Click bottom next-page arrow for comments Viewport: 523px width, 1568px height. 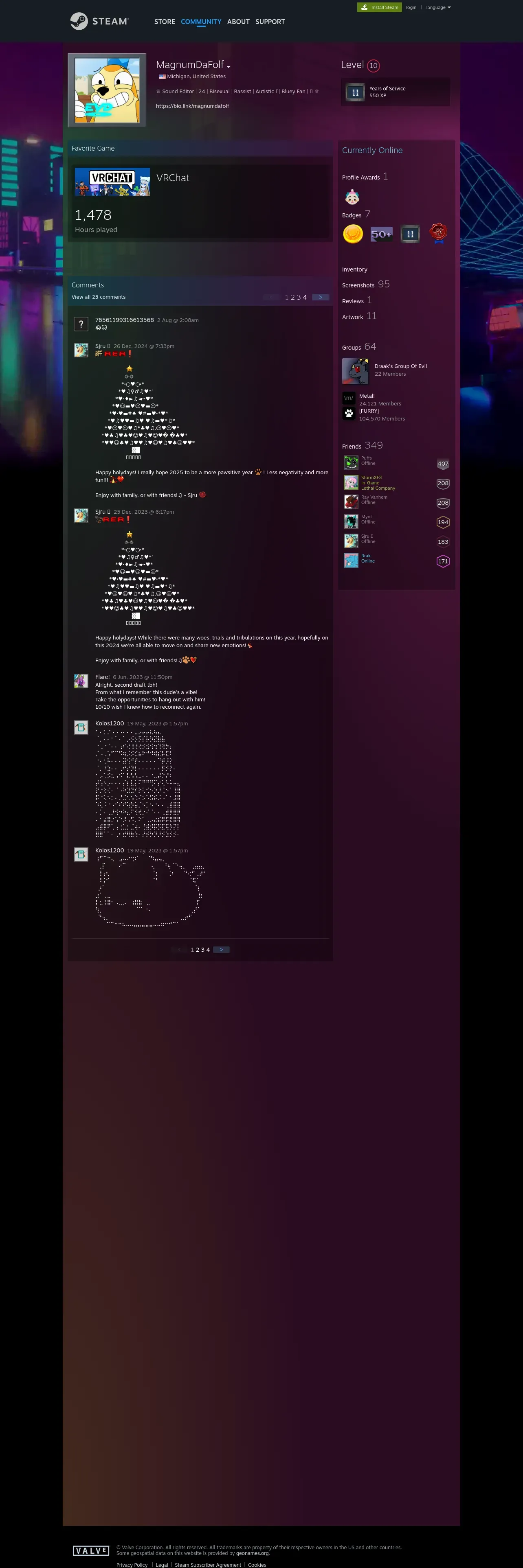tap(221, 950)
